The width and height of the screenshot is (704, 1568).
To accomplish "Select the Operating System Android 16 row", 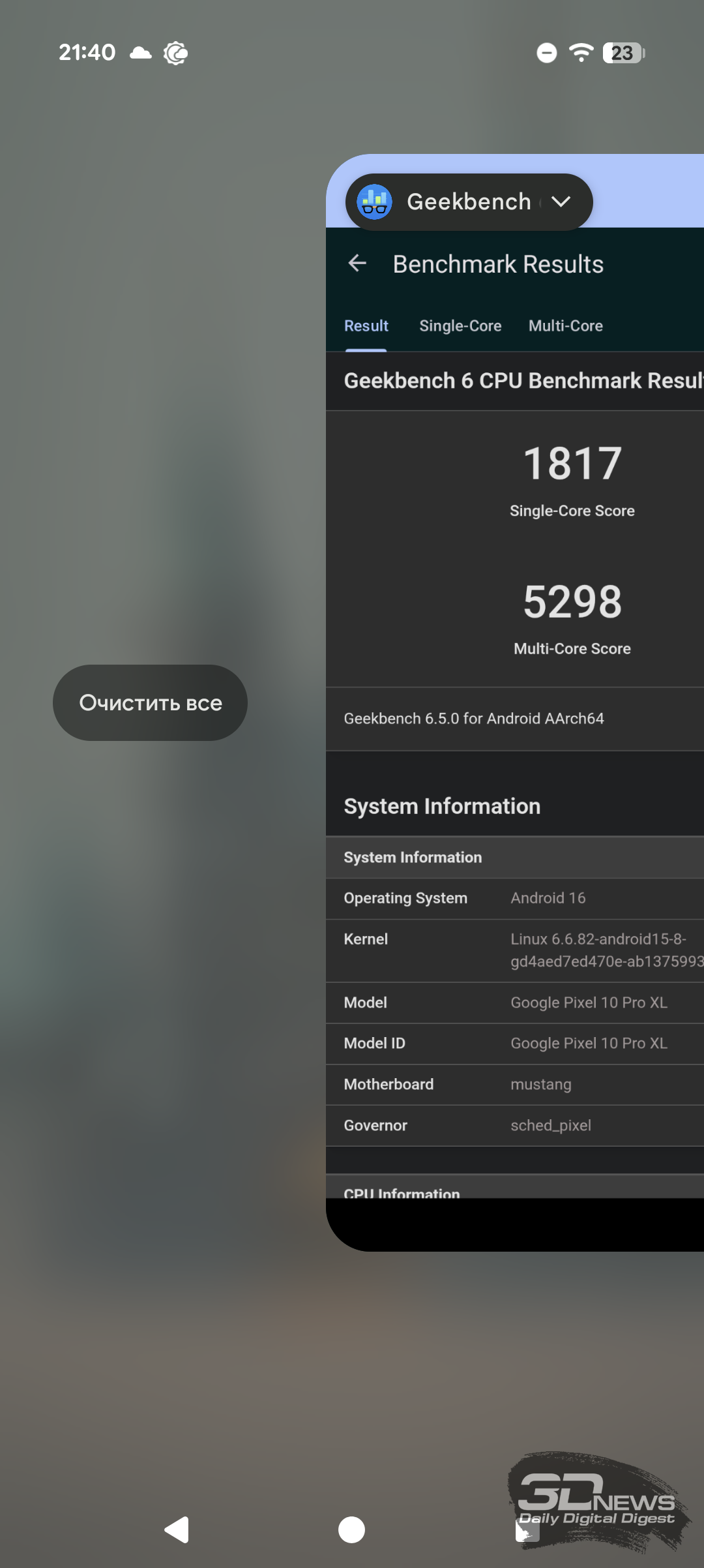I will pos(515,898).
